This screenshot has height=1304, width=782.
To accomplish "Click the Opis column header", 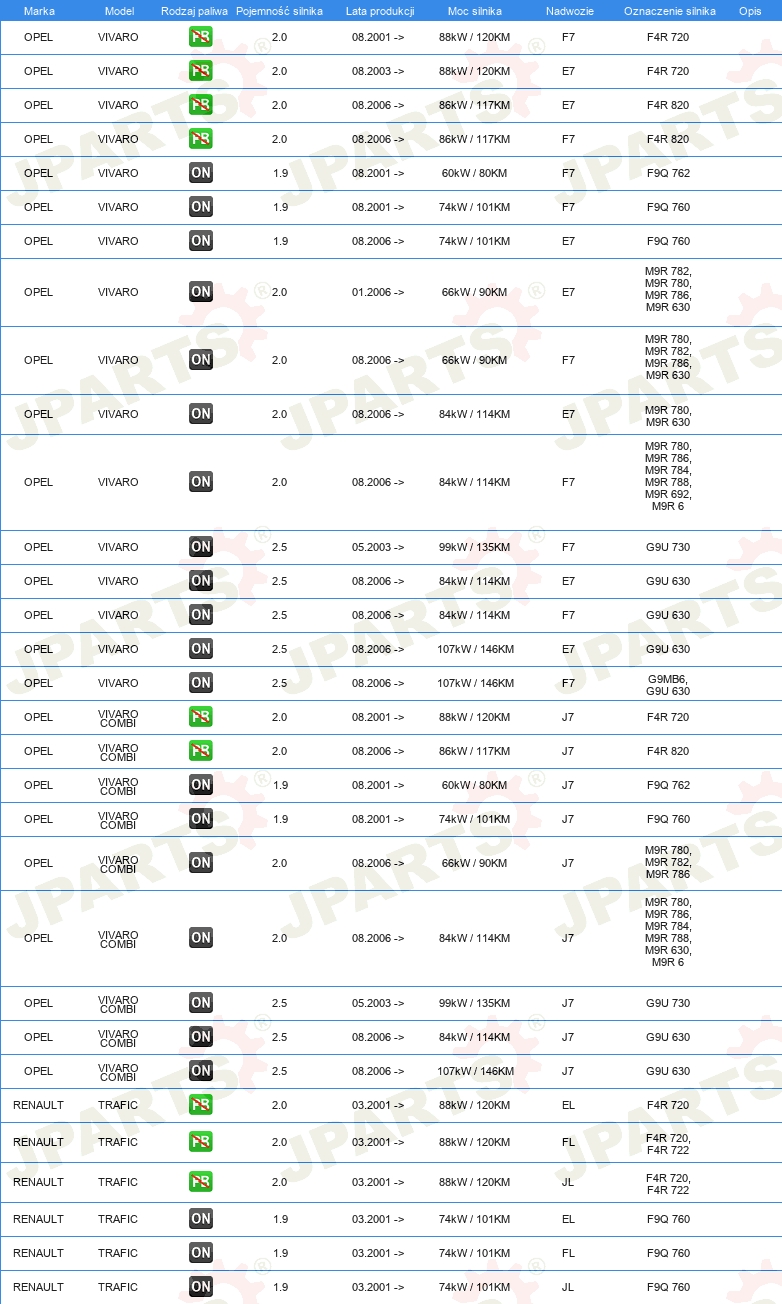I will tap(750, 11).
